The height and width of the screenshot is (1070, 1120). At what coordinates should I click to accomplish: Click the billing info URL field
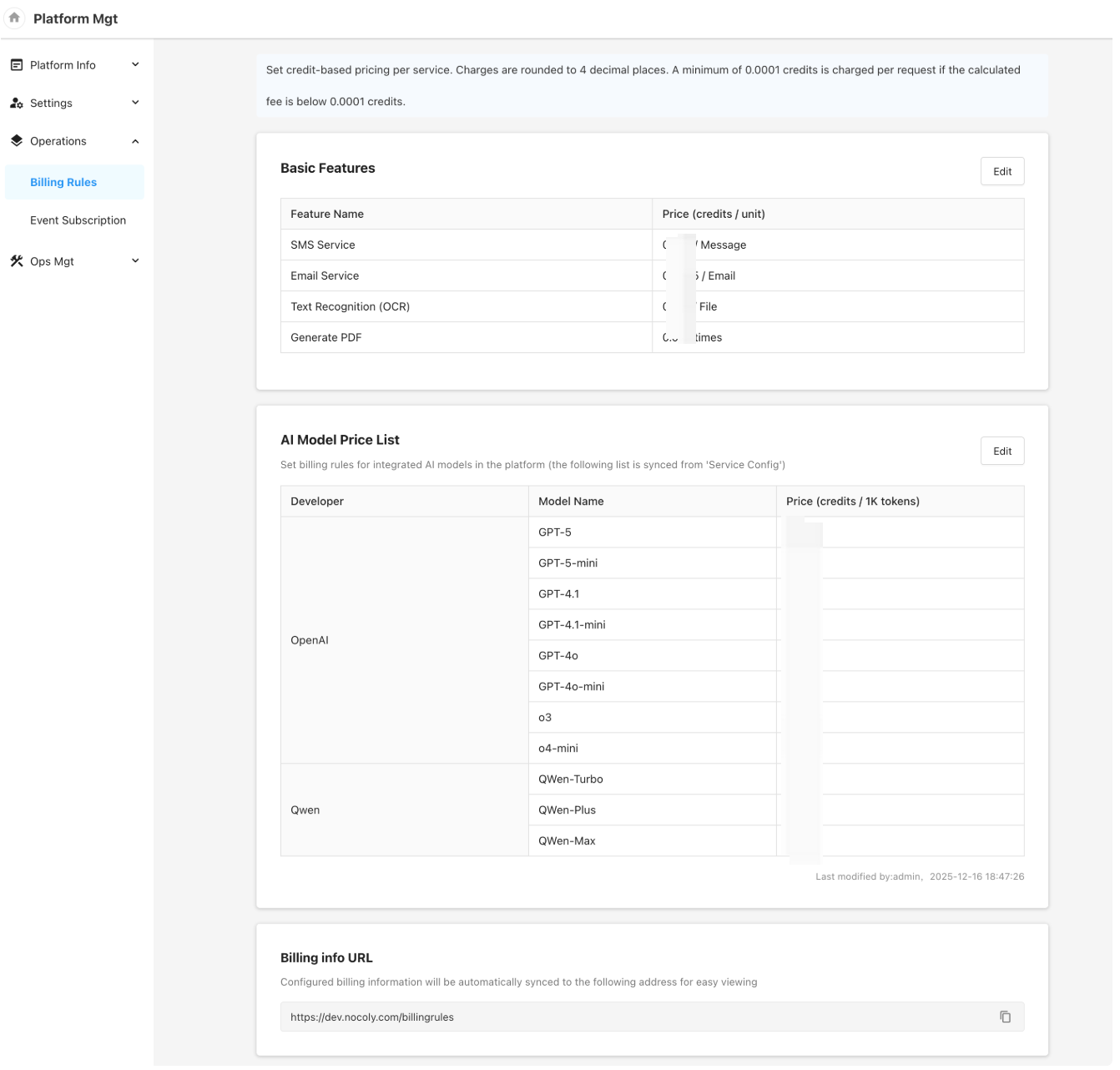634,1017
